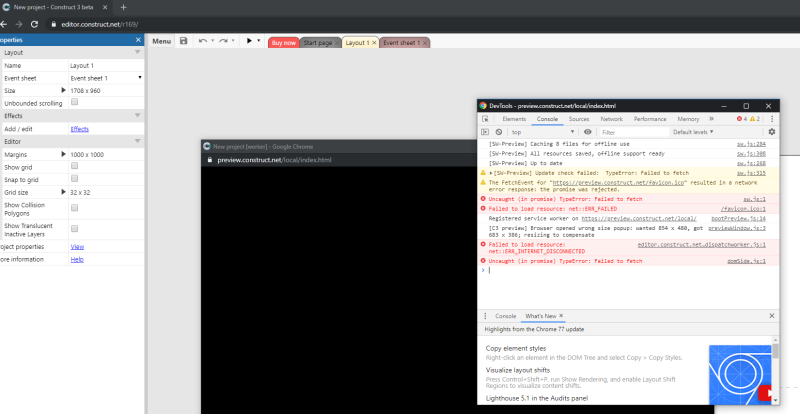Viewport: 800px width, 414px height.
Task: Toggle Show Collision Polygons checkbox
Action: point(74,208)
